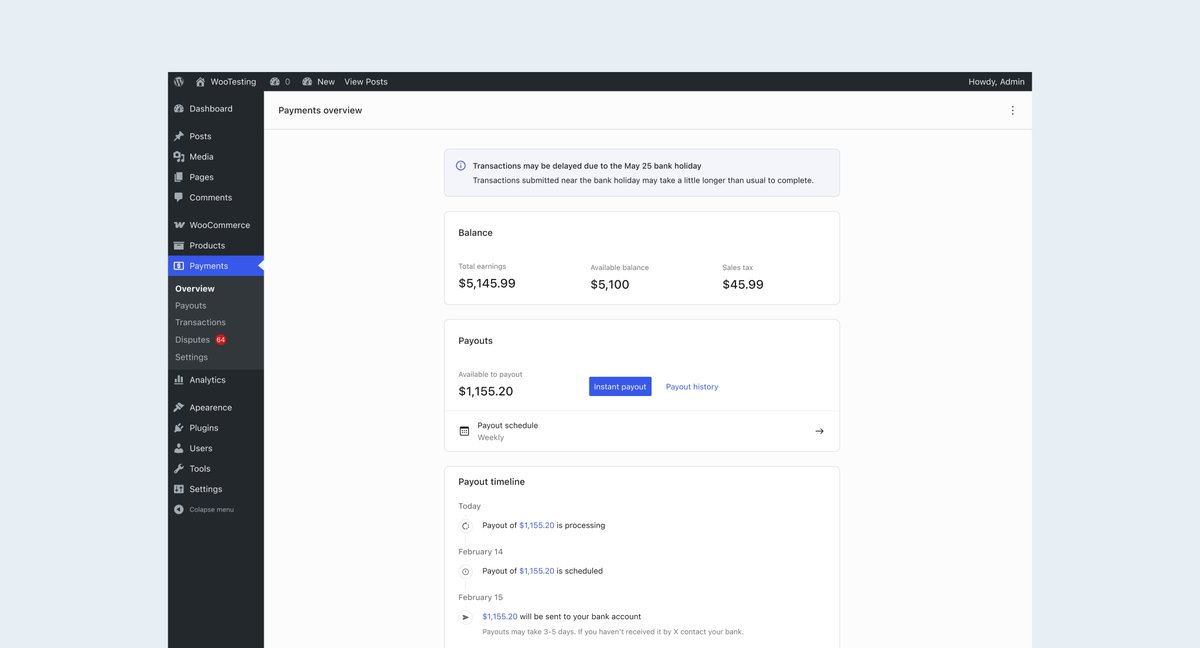Image resolution: width=1200 pixels, height=648 pixels.
Task: Click the Dashboard gauge icon
Action: (x=179, y=109)
